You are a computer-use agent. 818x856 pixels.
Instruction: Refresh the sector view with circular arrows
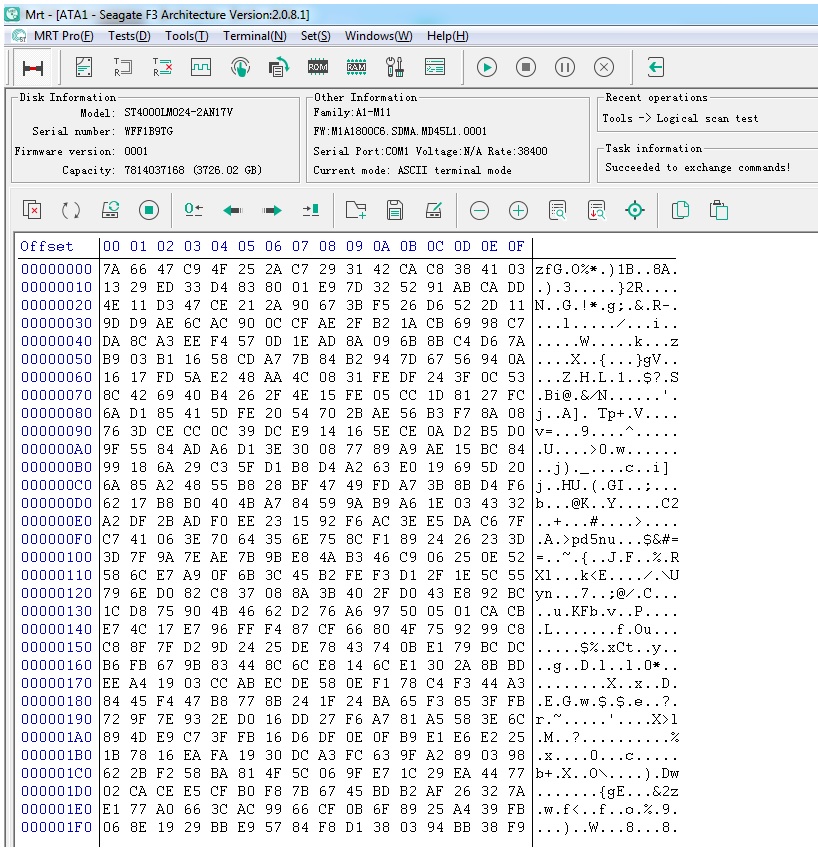70,210
